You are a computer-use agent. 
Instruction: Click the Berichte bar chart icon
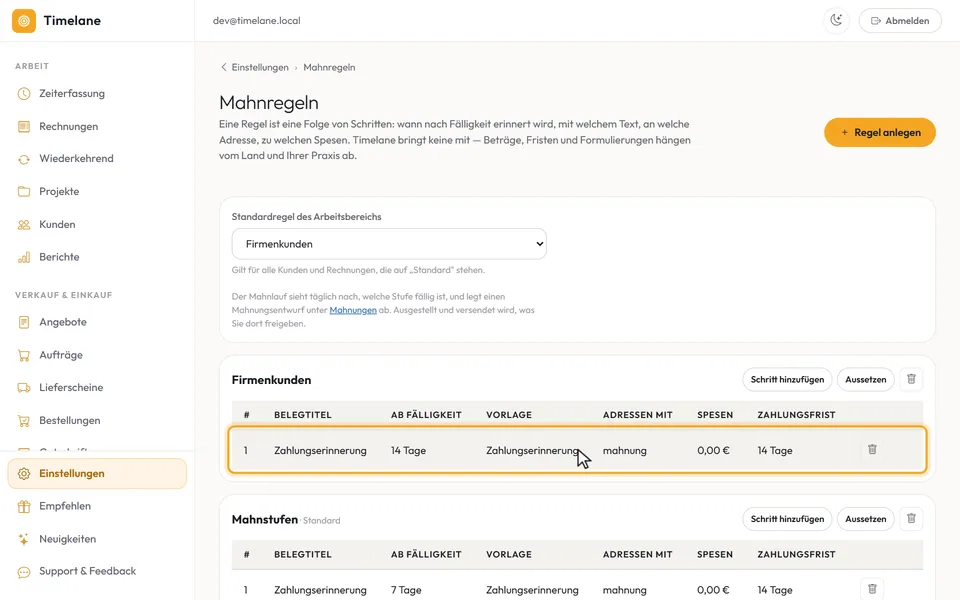24,257
